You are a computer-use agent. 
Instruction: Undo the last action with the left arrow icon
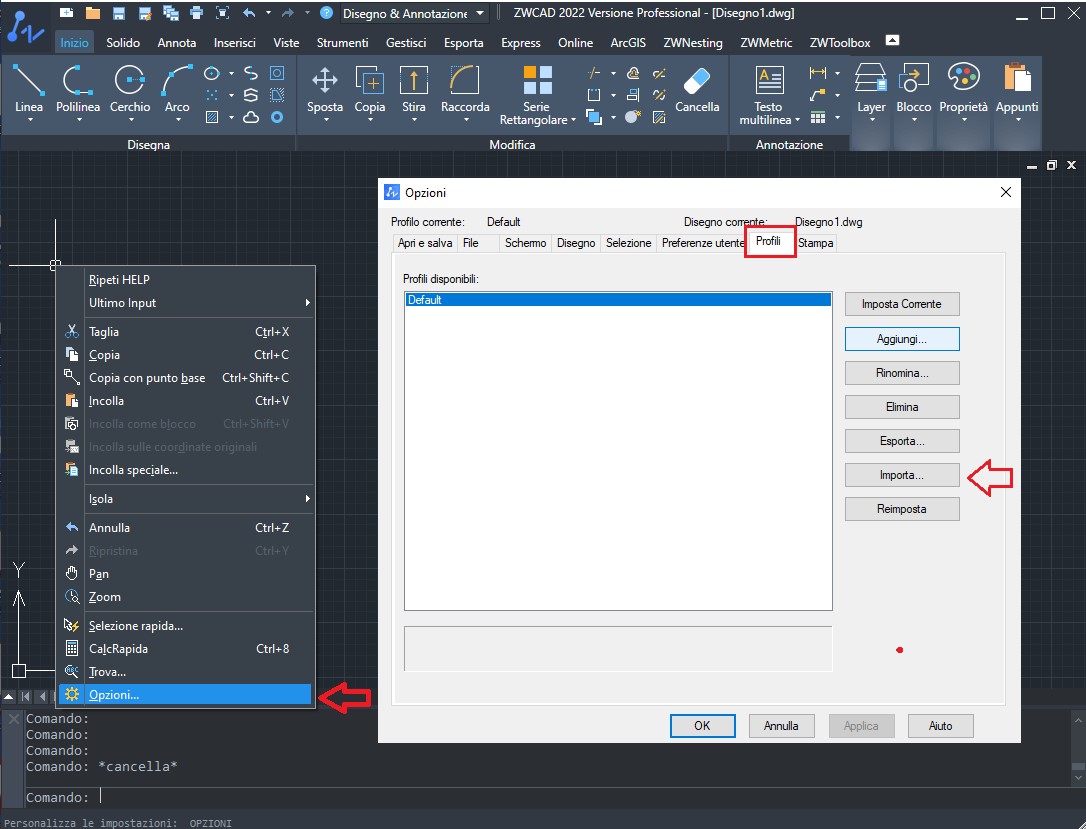click(249, 12)
